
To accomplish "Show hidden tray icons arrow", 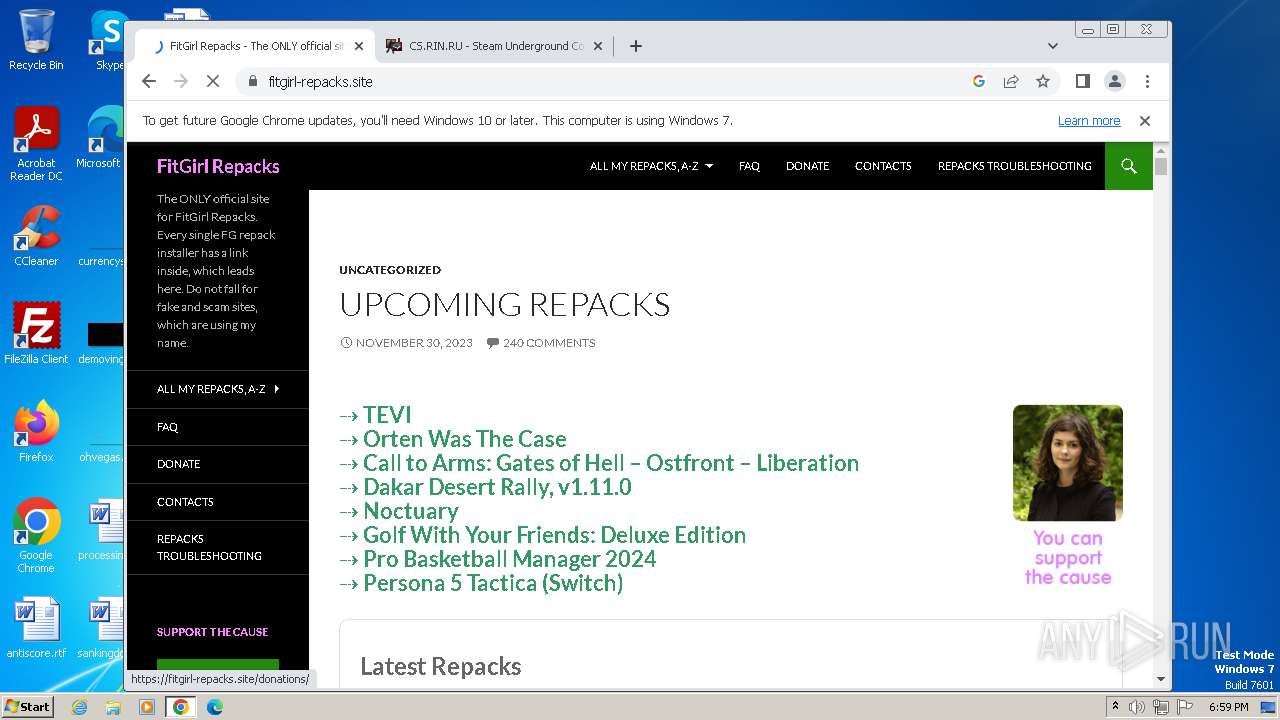I will pos(1115,707).
